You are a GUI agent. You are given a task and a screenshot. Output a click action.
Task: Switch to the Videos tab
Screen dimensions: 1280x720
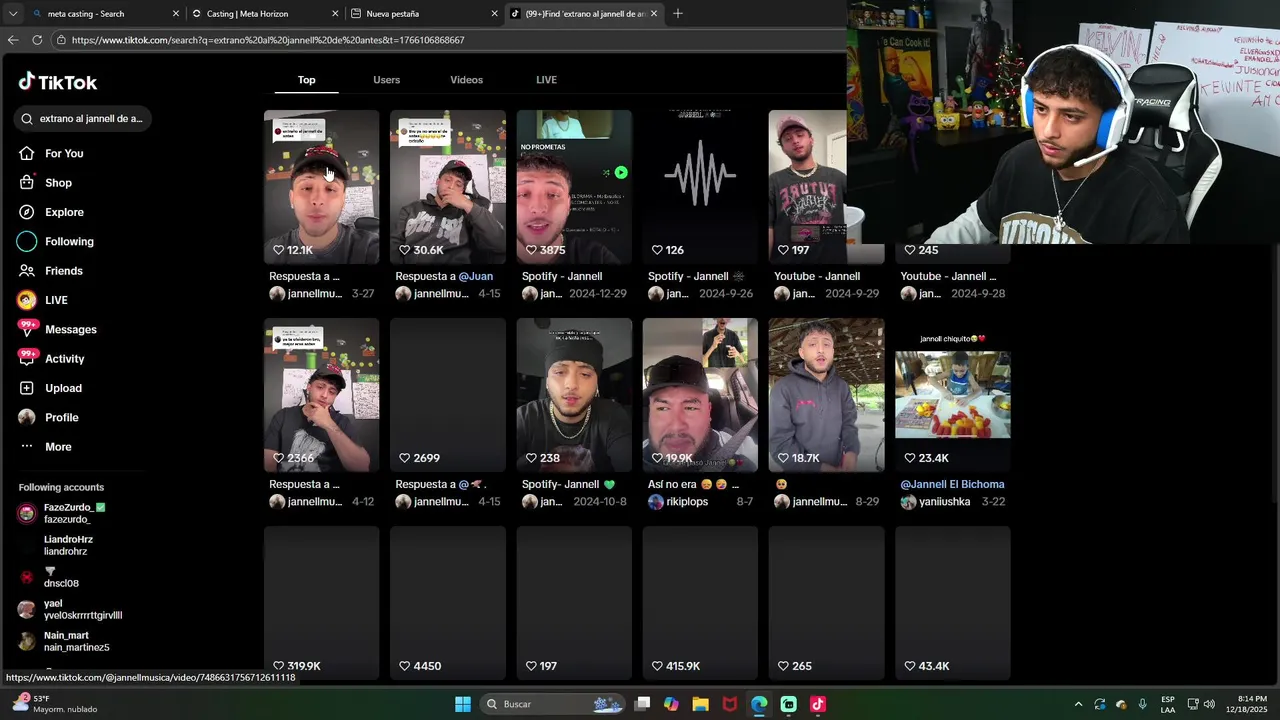(466, 80)
